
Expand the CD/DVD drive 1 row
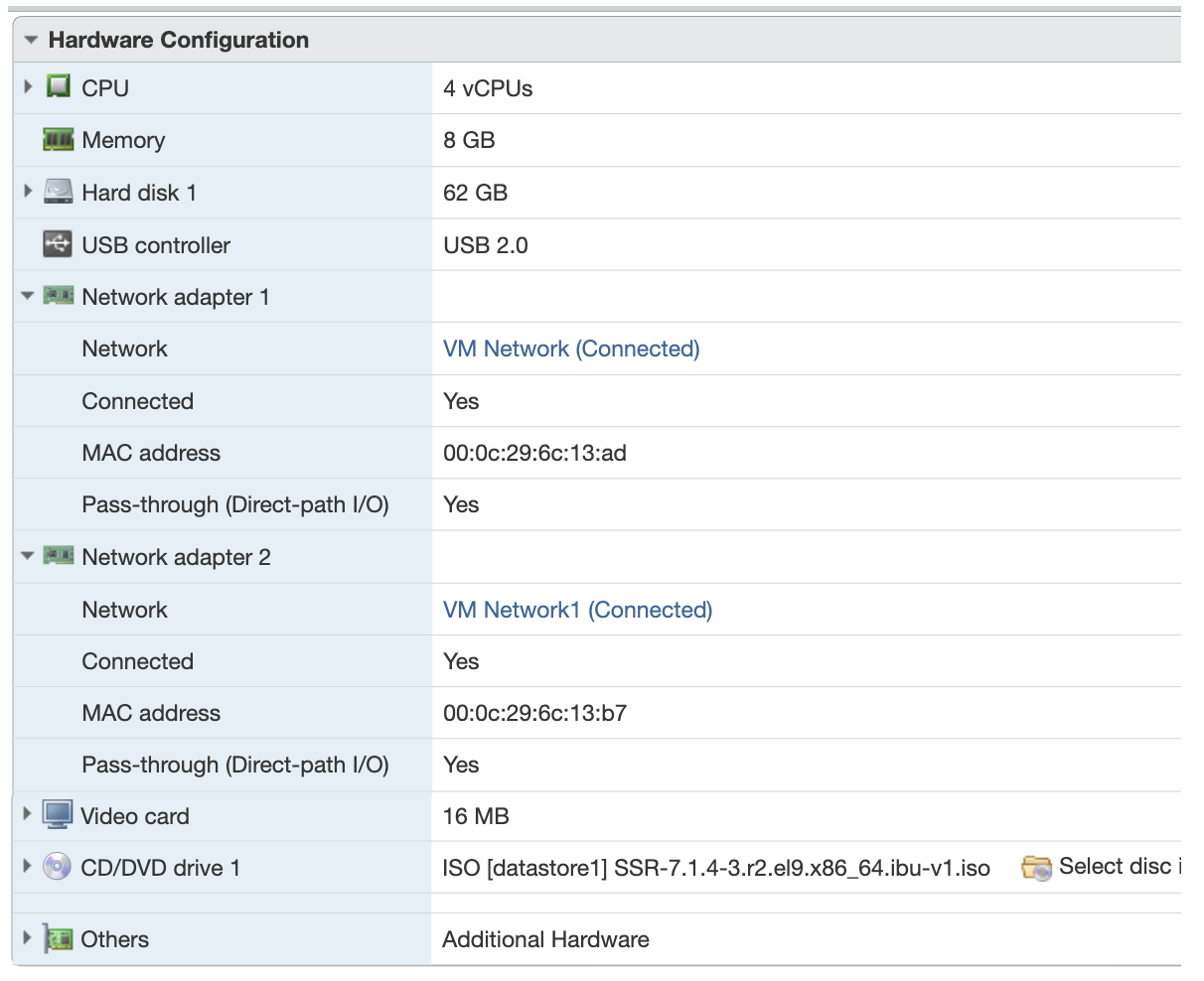point(28,867)
